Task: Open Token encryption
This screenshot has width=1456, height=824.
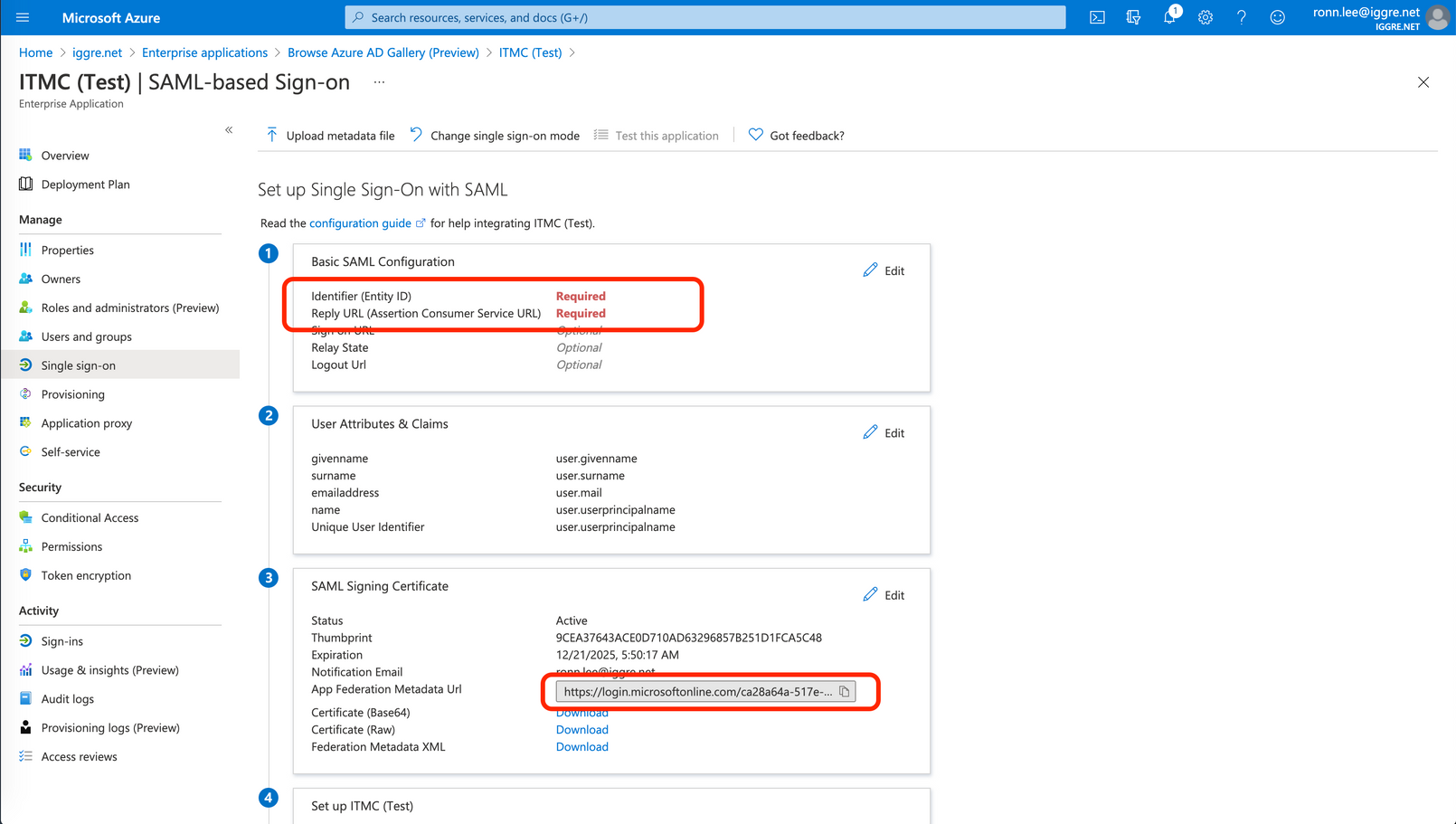Action: click(86, 576)
